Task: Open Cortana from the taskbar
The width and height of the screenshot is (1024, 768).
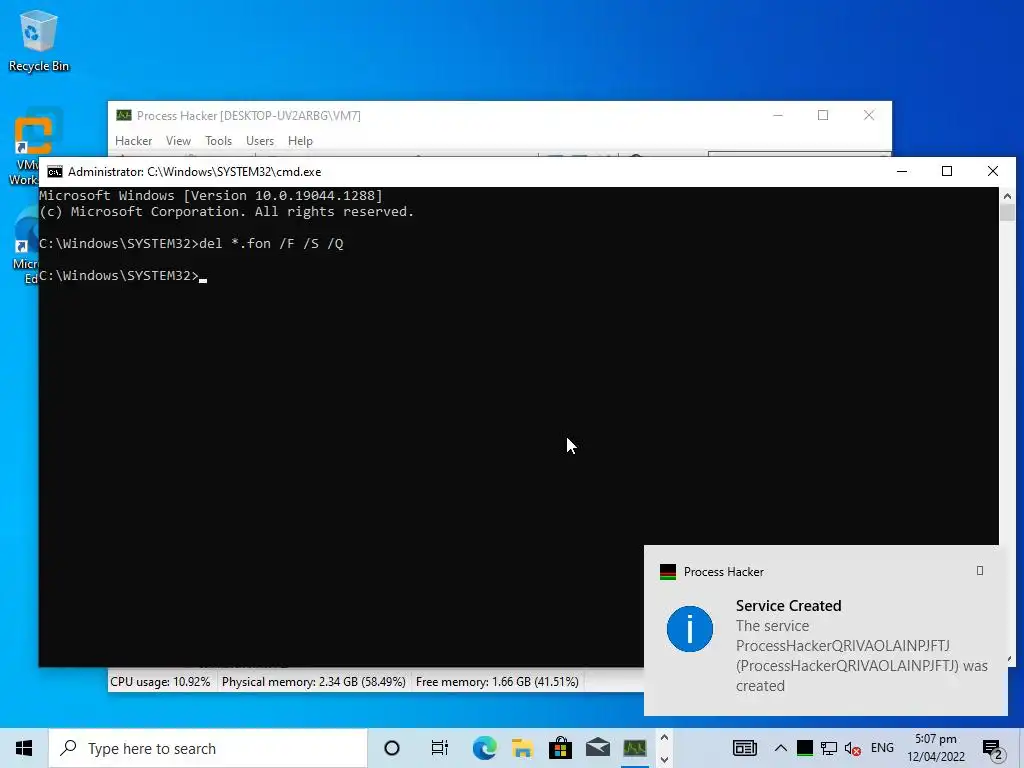Action: click(392, 748)
